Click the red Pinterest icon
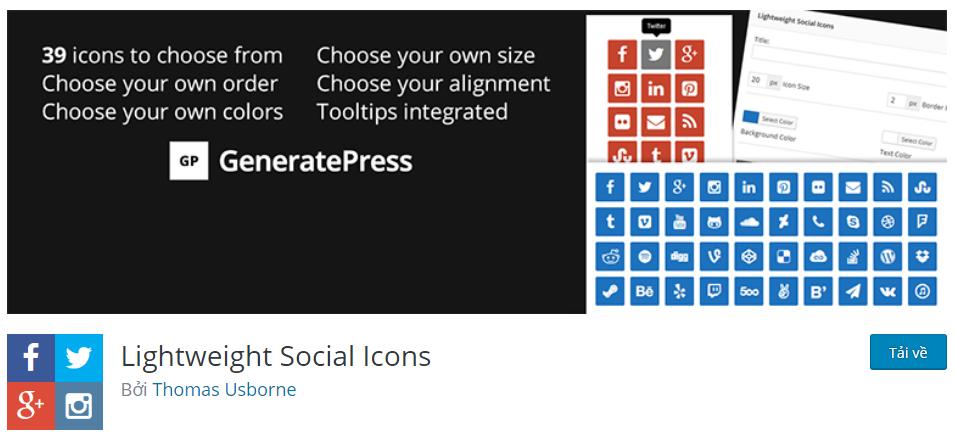 coord(689,89)
